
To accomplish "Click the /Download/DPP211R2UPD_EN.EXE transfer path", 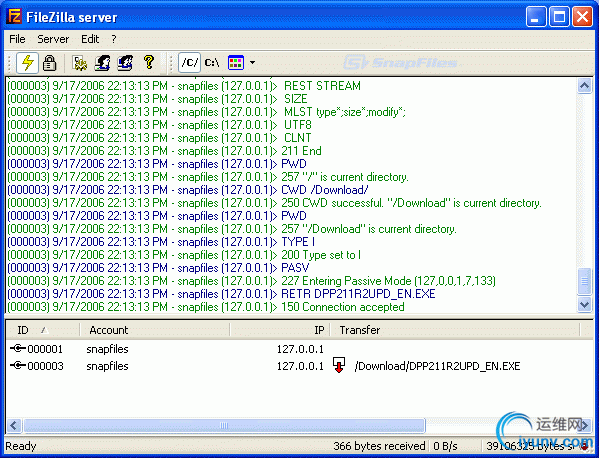I will coord(437,366).
